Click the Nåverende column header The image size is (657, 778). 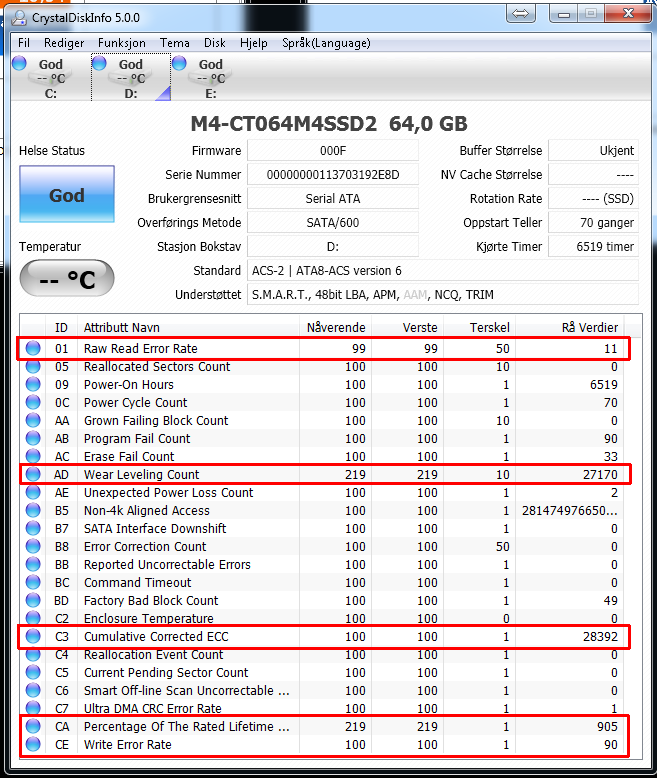click(335, 327)
